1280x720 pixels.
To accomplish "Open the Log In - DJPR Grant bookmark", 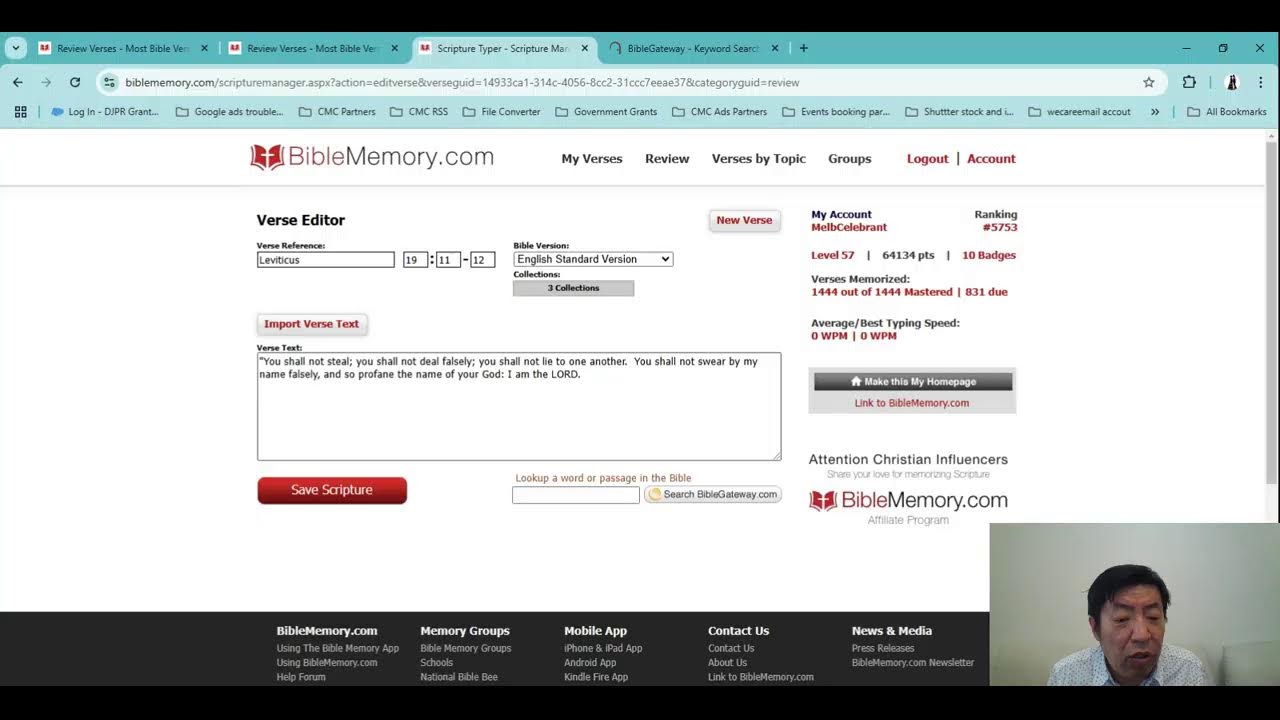I will [x=105, y=112].
